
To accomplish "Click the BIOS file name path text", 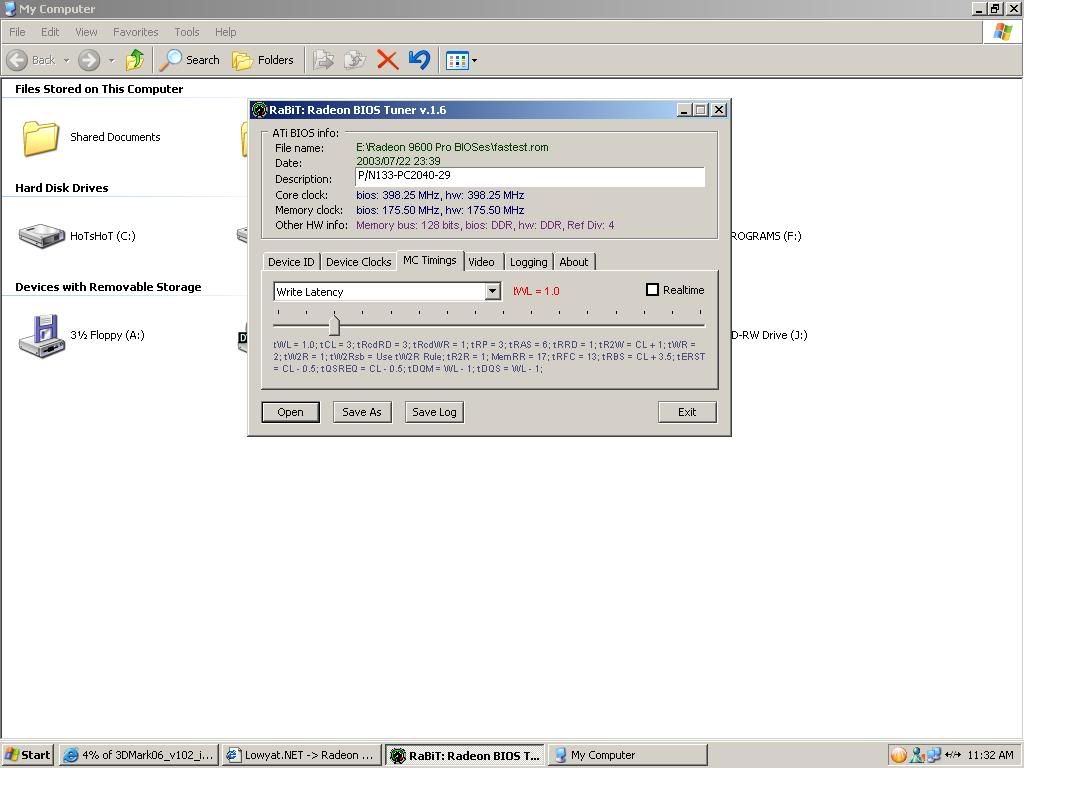I will pyautogui.click(x=452, y=147).
